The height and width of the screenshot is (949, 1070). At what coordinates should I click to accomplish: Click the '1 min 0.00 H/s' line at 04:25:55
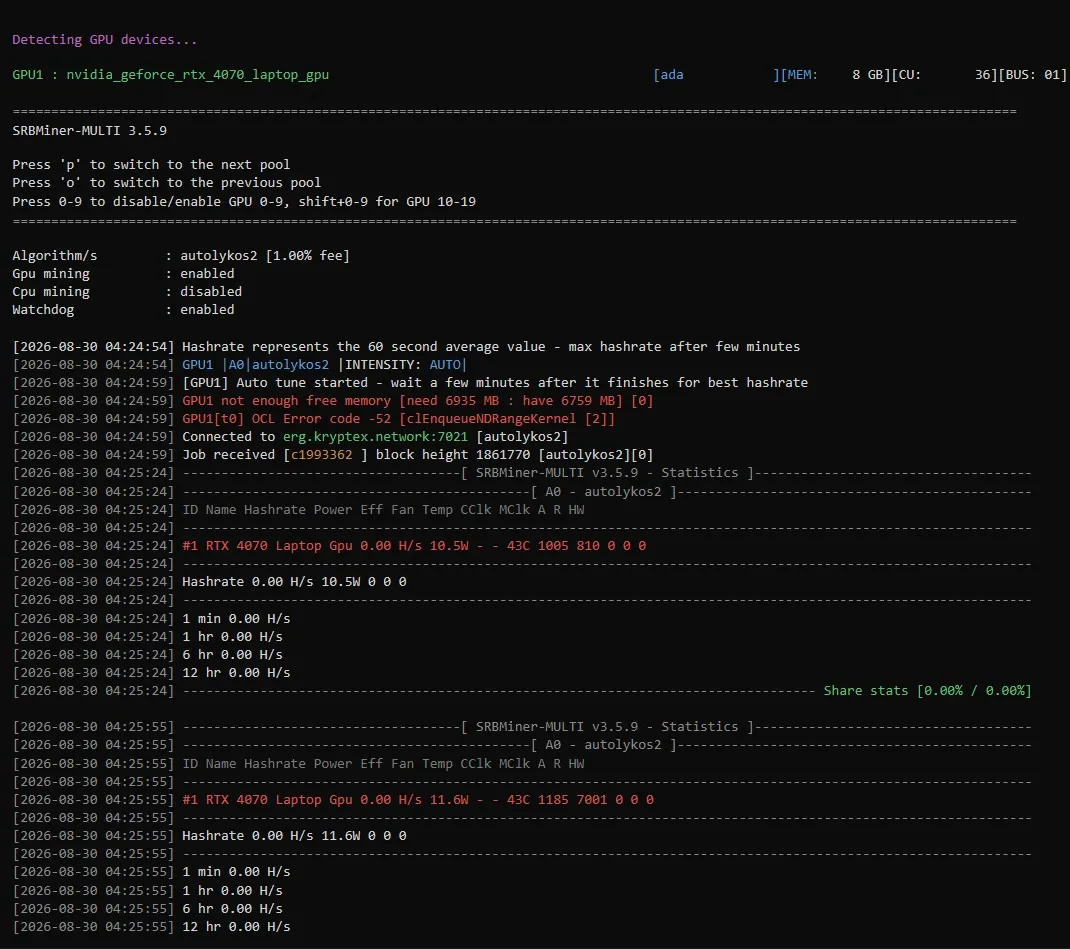(x=236, y=872)
